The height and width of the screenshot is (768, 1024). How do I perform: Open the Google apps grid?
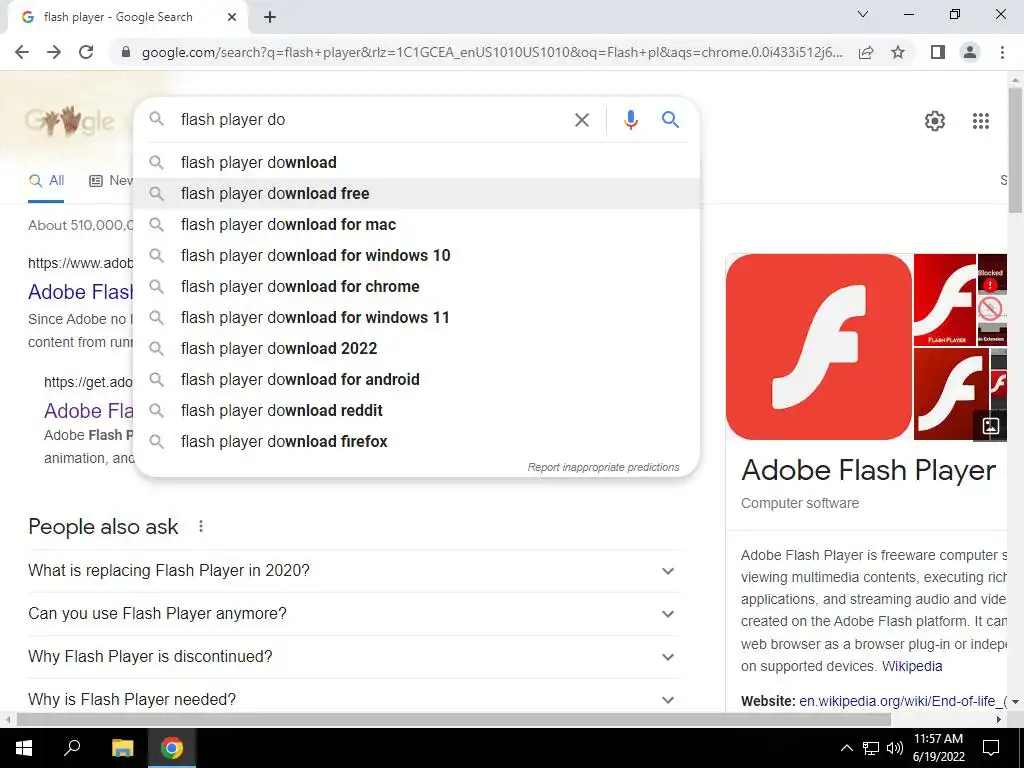[981, 121]
